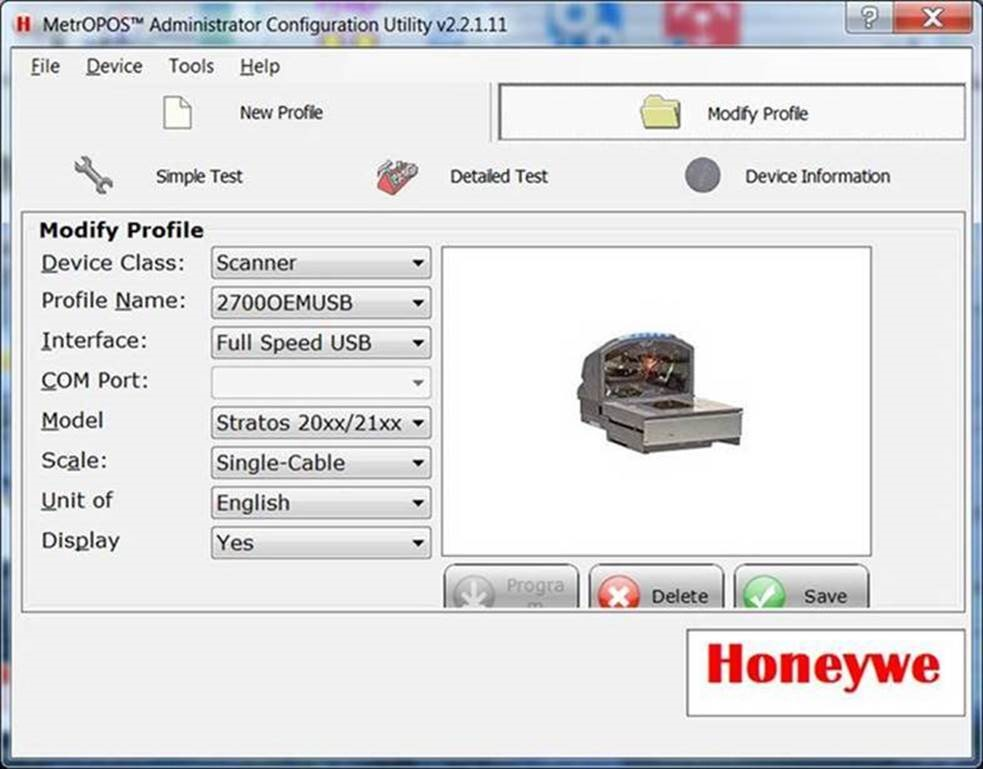Click the Device Information circle icon
Viewport: 983px width, 769px height.
point(703,175)
